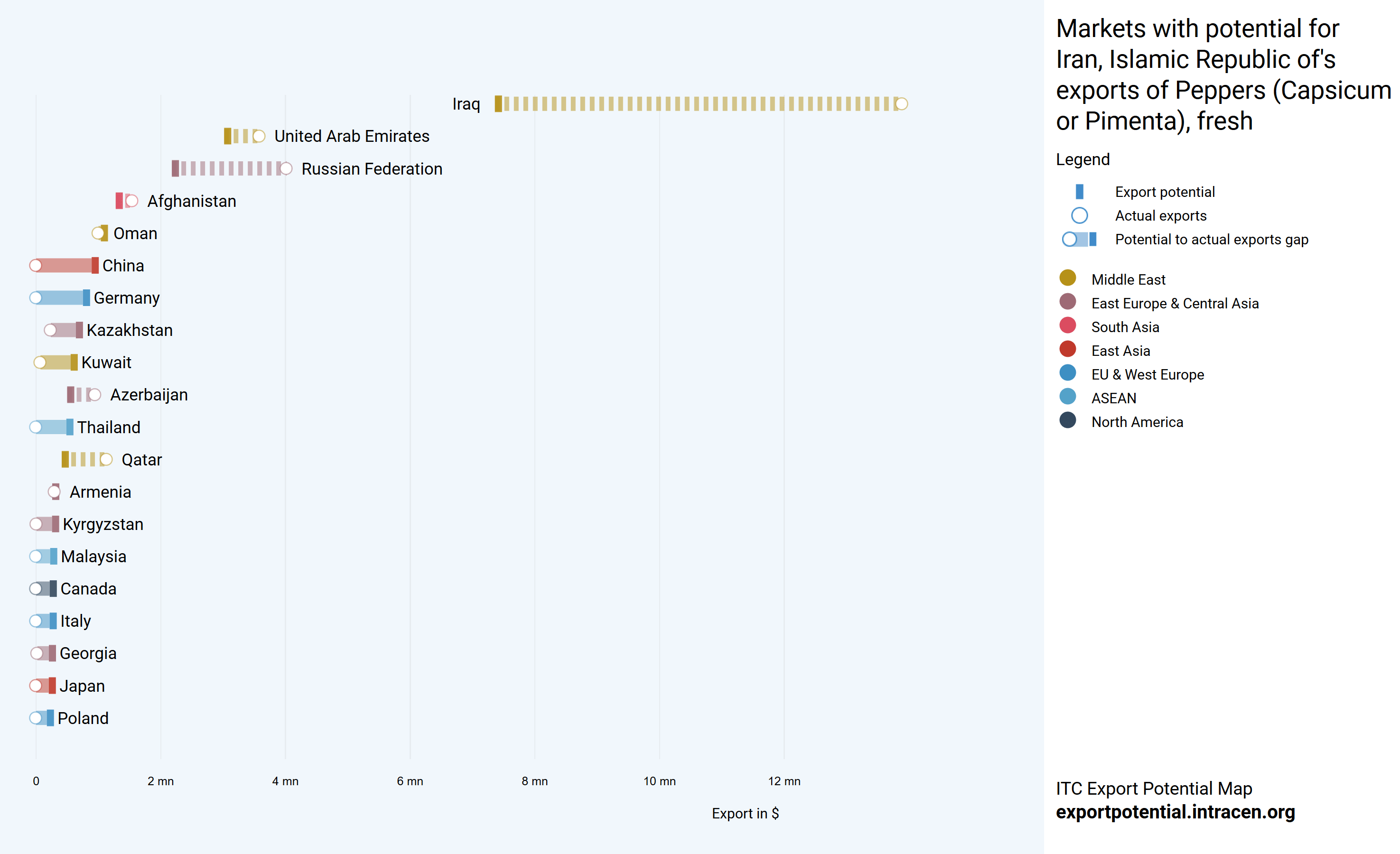This screenshot has height=854, width=1400.
Task: Click the Qatar actual exports circle
Action: [x=106, y=460]
